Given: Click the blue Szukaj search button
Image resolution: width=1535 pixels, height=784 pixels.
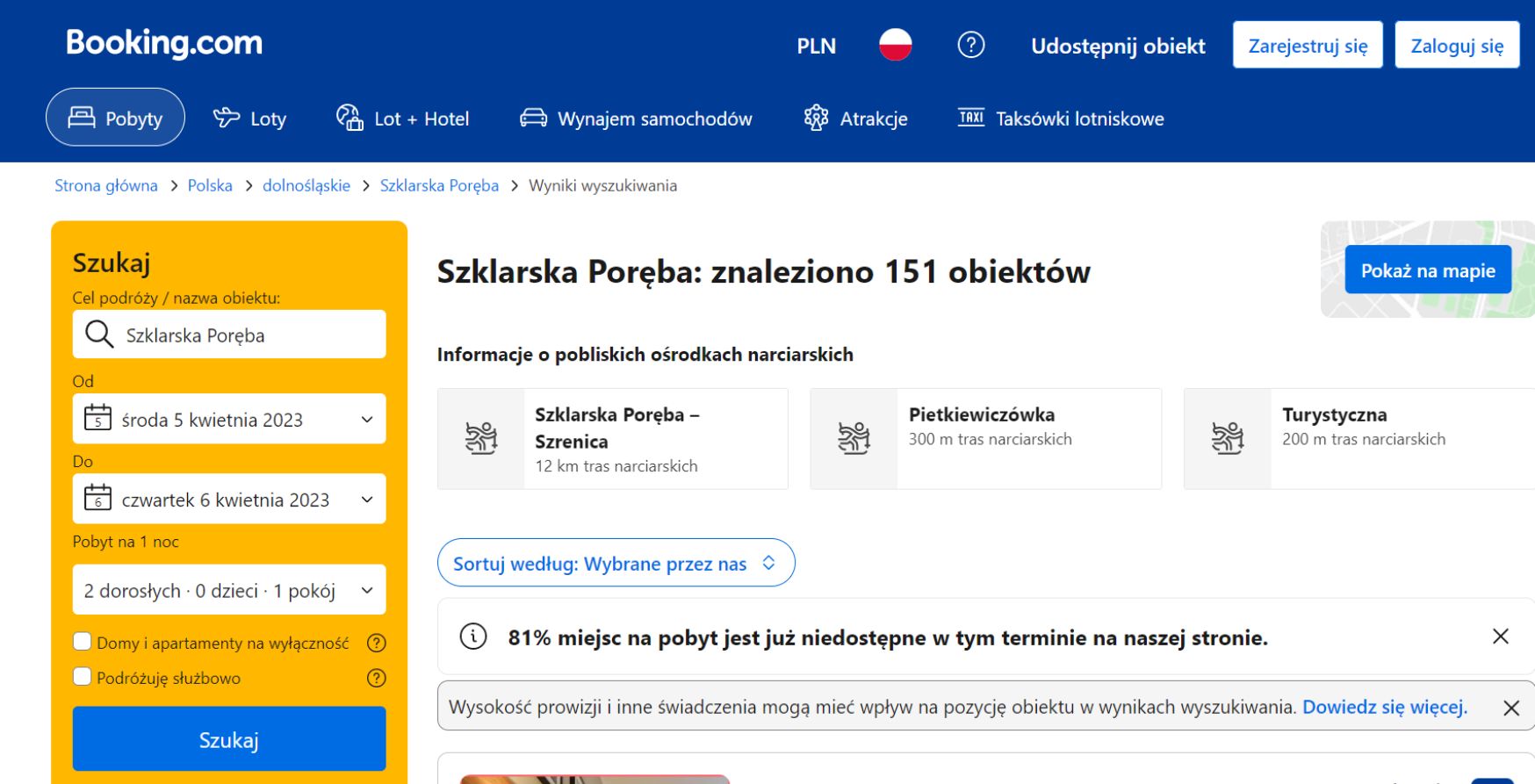Looking at the screenshot, I should coord(229,739).
